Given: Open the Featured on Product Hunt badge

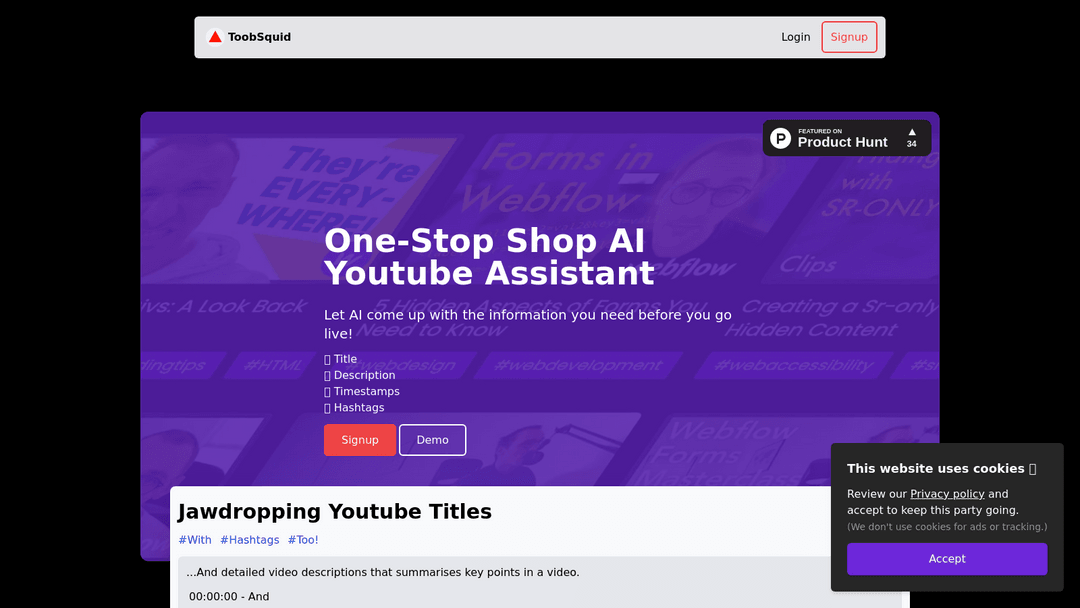Looking at the screenshot, I should click(847, 138).
